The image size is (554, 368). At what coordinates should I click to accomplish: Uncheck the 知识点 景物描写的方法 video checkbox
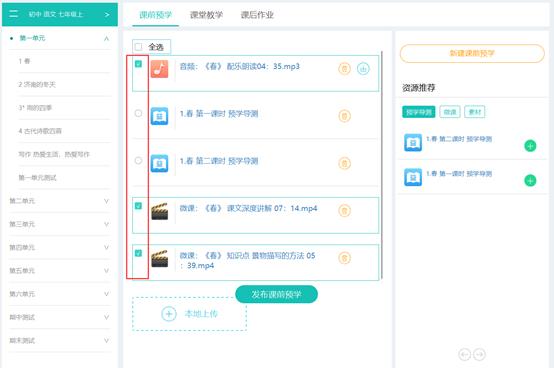138,253
